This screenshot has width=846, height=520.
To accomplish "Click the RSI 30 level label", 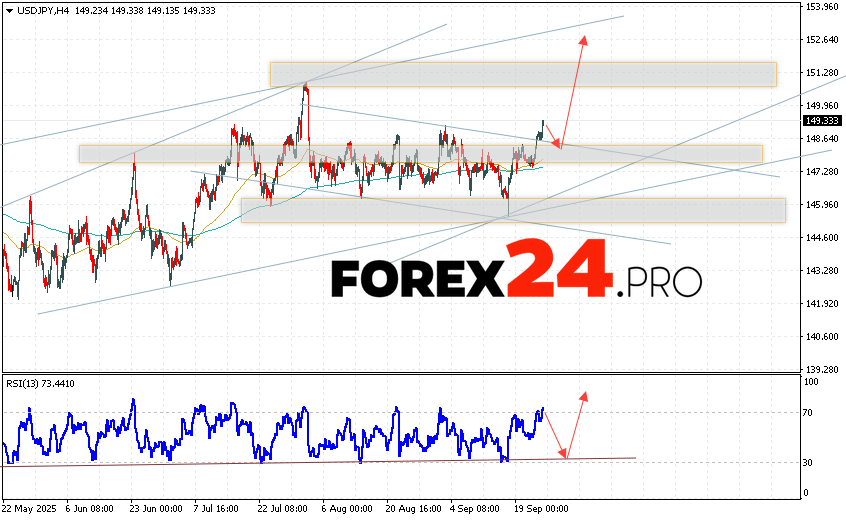I will pyautogui.click(x=809, y=462).
